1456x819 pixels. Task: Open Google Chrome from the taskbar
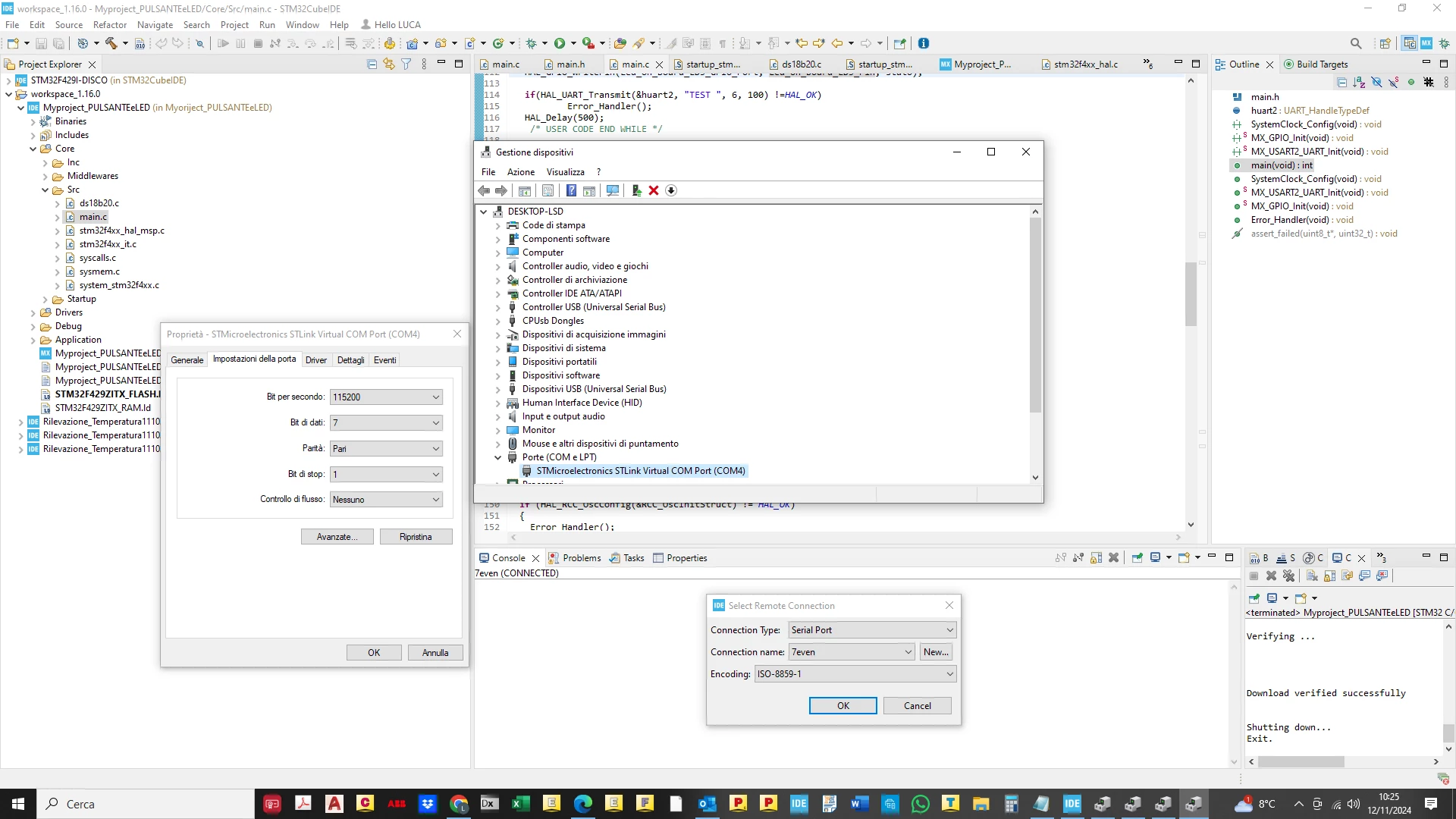[x=459, y=804]
